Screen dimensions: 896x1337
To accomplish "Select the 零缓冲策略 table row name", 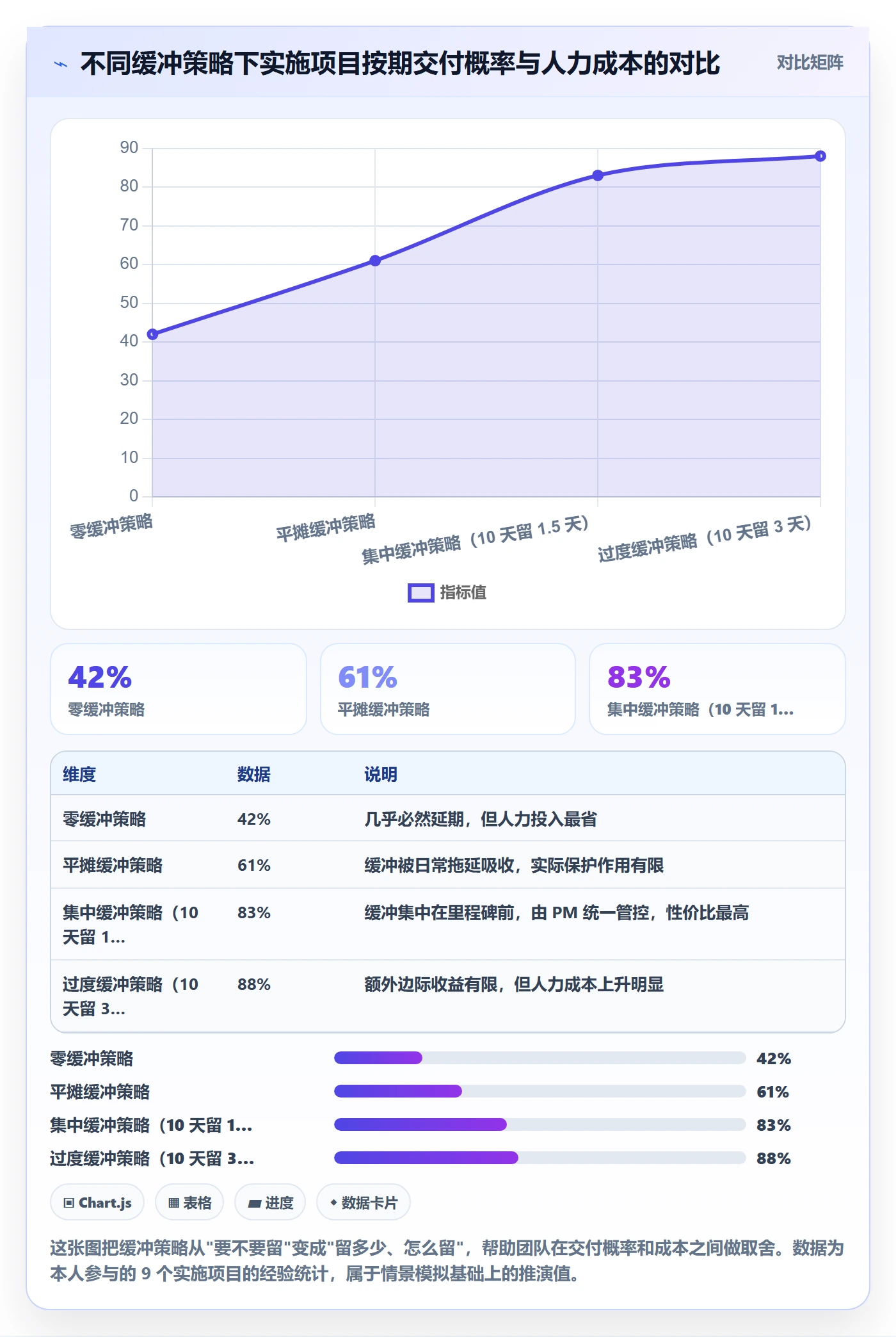I will pos(104,819).
